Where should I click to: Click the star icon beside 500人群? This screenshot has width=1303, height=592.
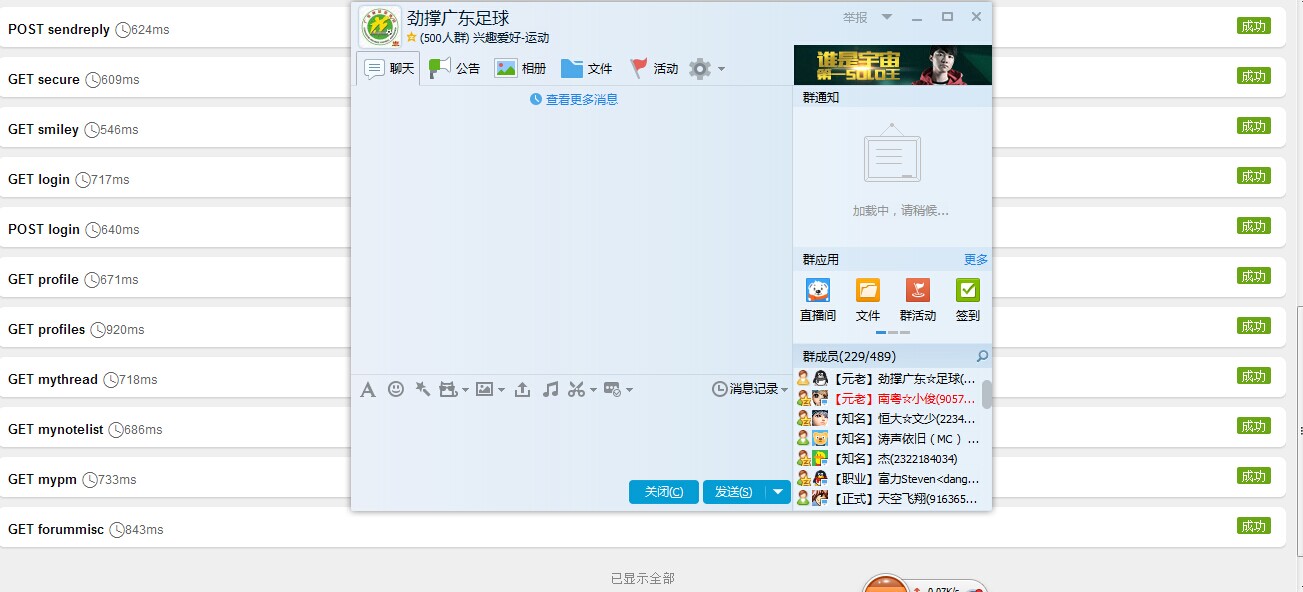(411, 38)
